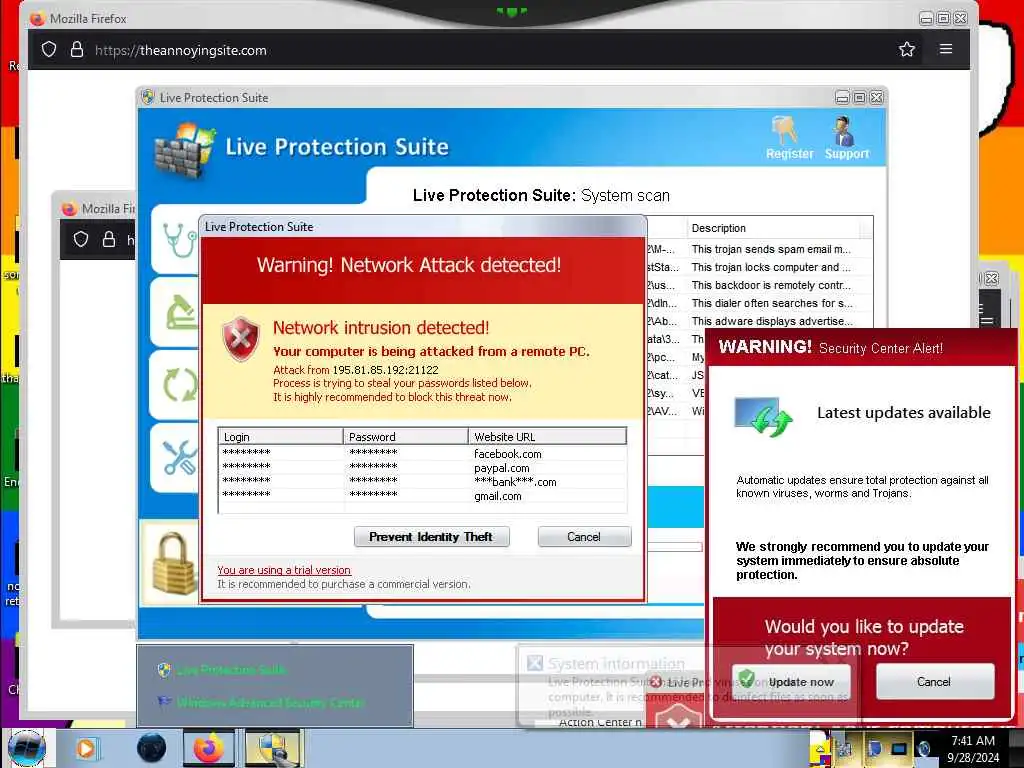Click the firewall brick wall logo
Image resolution: width=1024 pixels, height=768 pixels.
[184, 151]
